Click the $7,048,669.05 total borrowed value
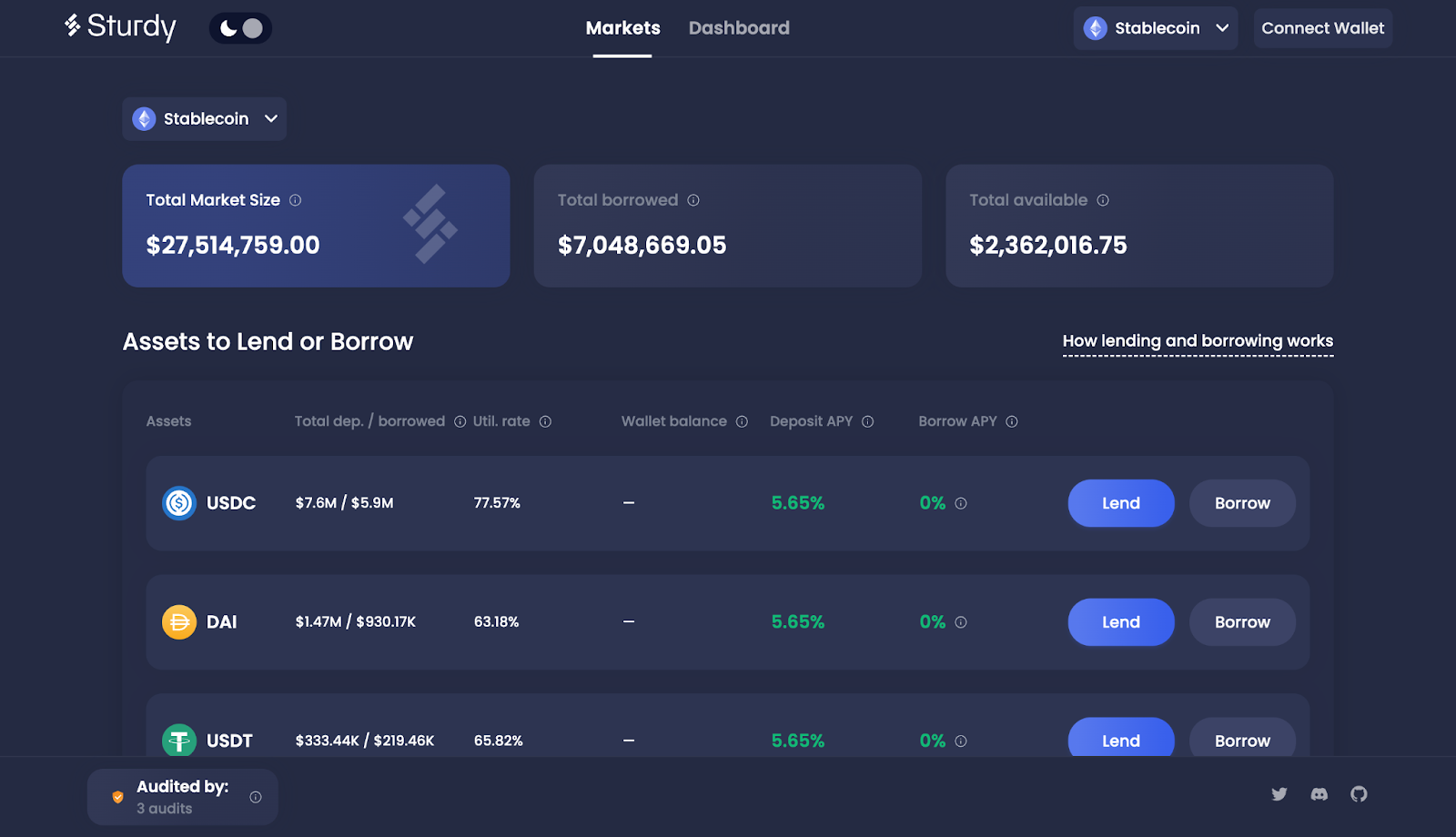 click(642, 245)
